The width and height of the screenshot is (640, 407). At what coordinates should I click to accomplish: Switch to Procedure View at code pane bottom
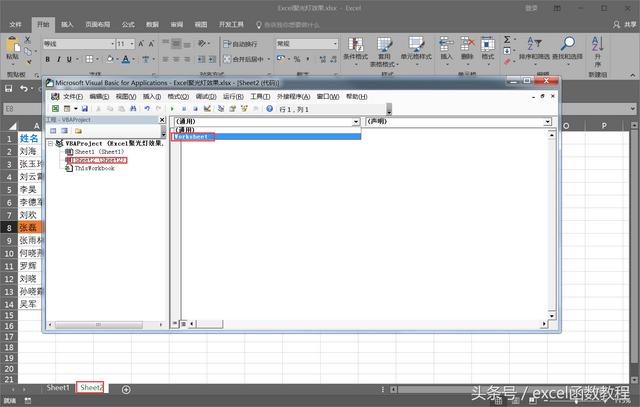[x=175, y=324]
